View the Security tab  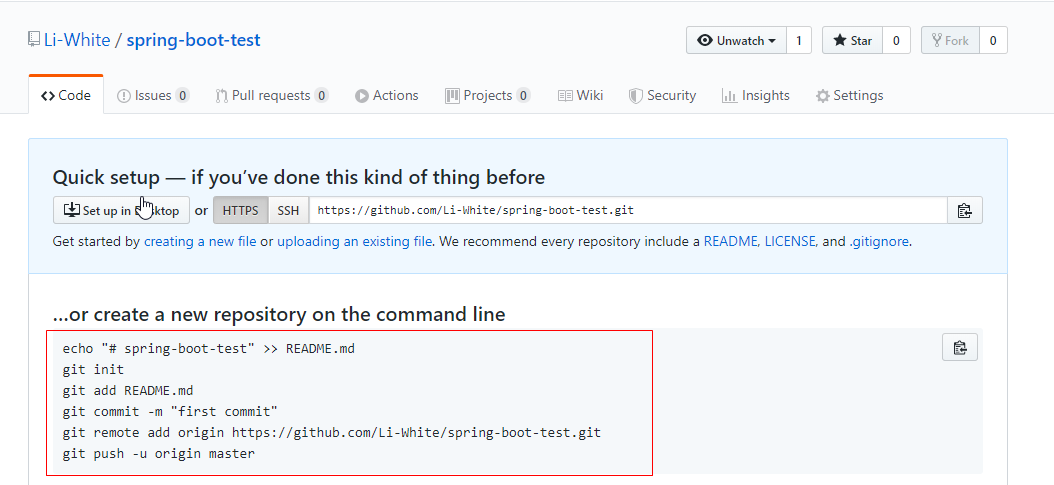click(x=662, y=96)
